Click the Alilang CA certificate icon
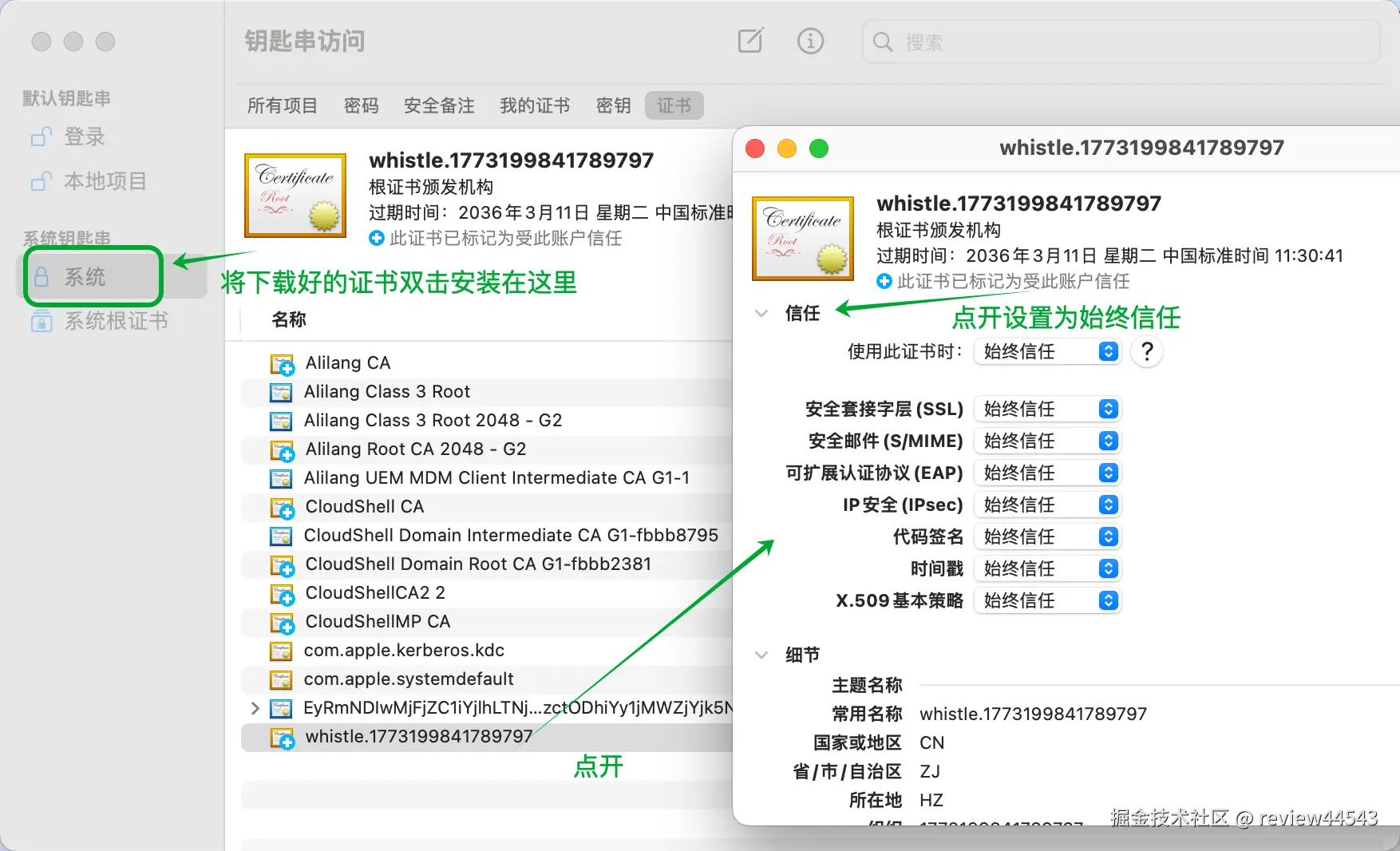Viewport: 1400px width, 851px height. point(283,364)
